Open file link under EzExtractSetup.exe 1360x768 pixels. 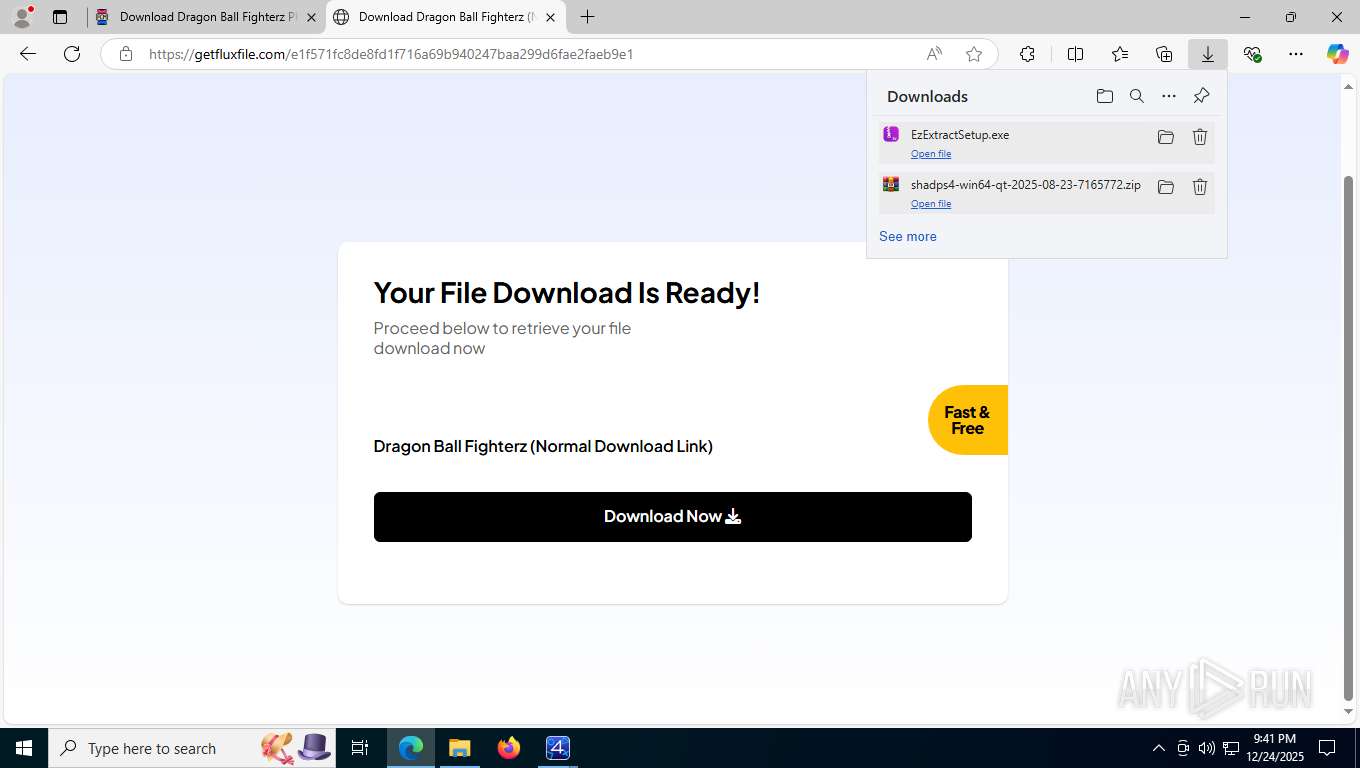pos(931,154)
